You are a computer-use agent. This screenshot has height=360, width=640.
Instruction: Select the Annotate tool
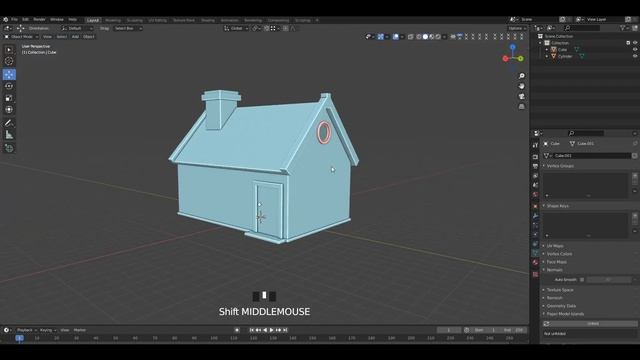click(x=9, y=123)
